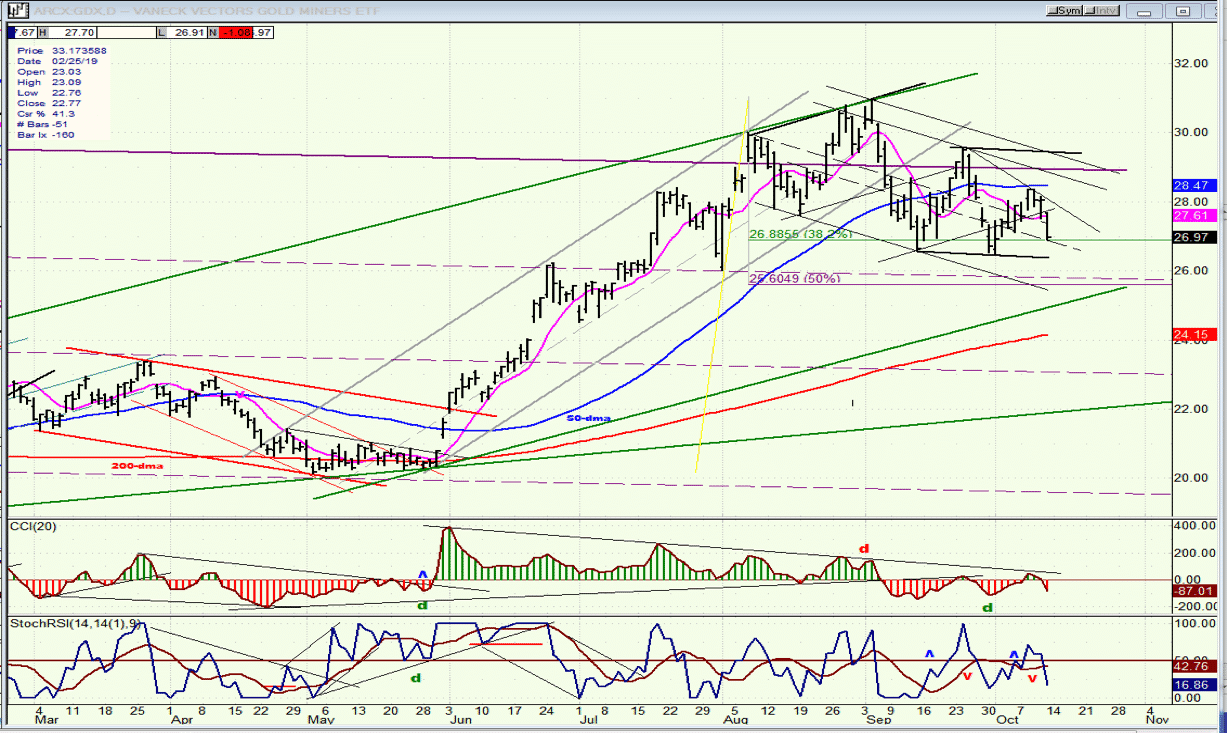
Task: Select the 26.8855 (38.2%) retracement label
Action: pos(800,233)
